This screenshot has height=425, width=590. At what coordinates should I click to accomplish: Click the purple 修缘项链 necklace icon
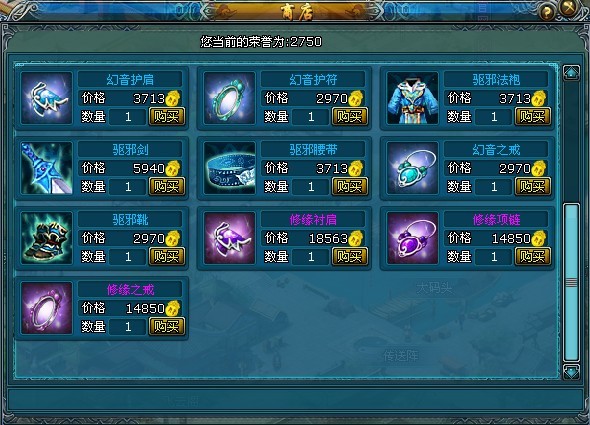pos(413,238)
